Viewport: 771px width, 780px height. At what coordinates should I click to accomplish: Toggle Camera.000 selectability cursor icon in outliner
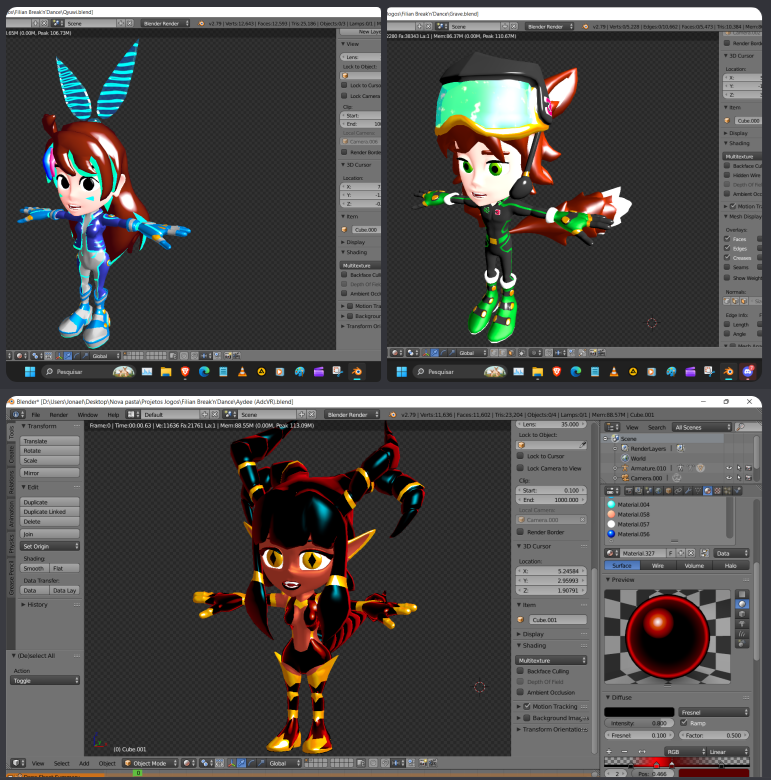739,478
